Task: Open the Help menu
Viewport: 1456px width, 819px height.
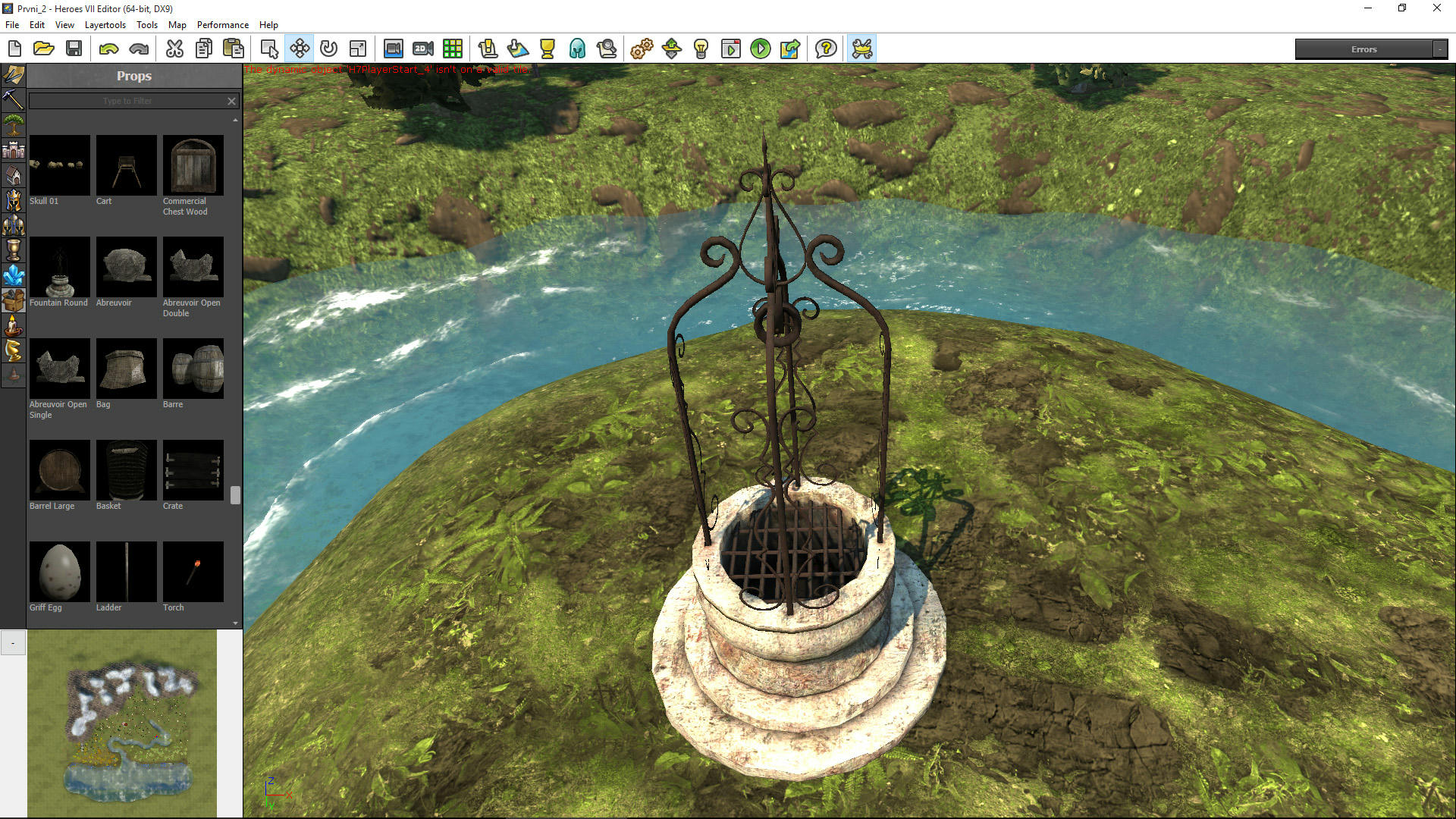Action: coord(268,25)
